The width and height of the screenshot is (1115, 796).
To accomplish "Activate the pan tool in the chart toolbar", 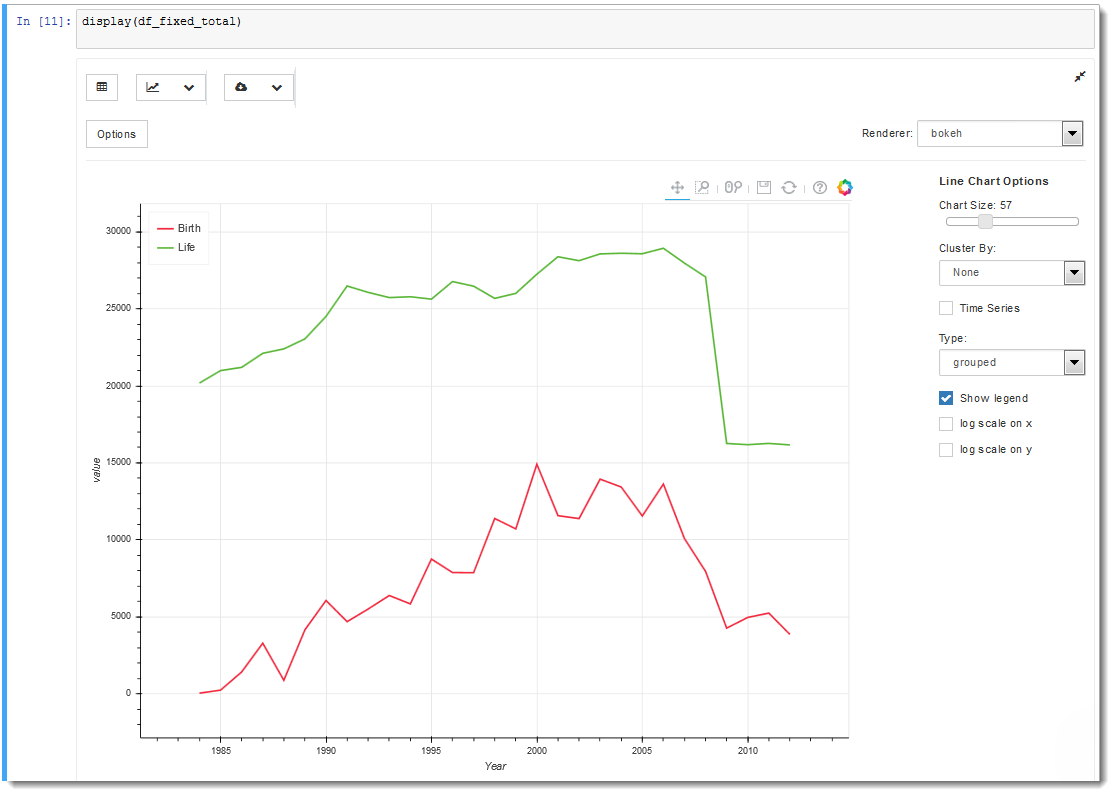I will coord(676,188).
